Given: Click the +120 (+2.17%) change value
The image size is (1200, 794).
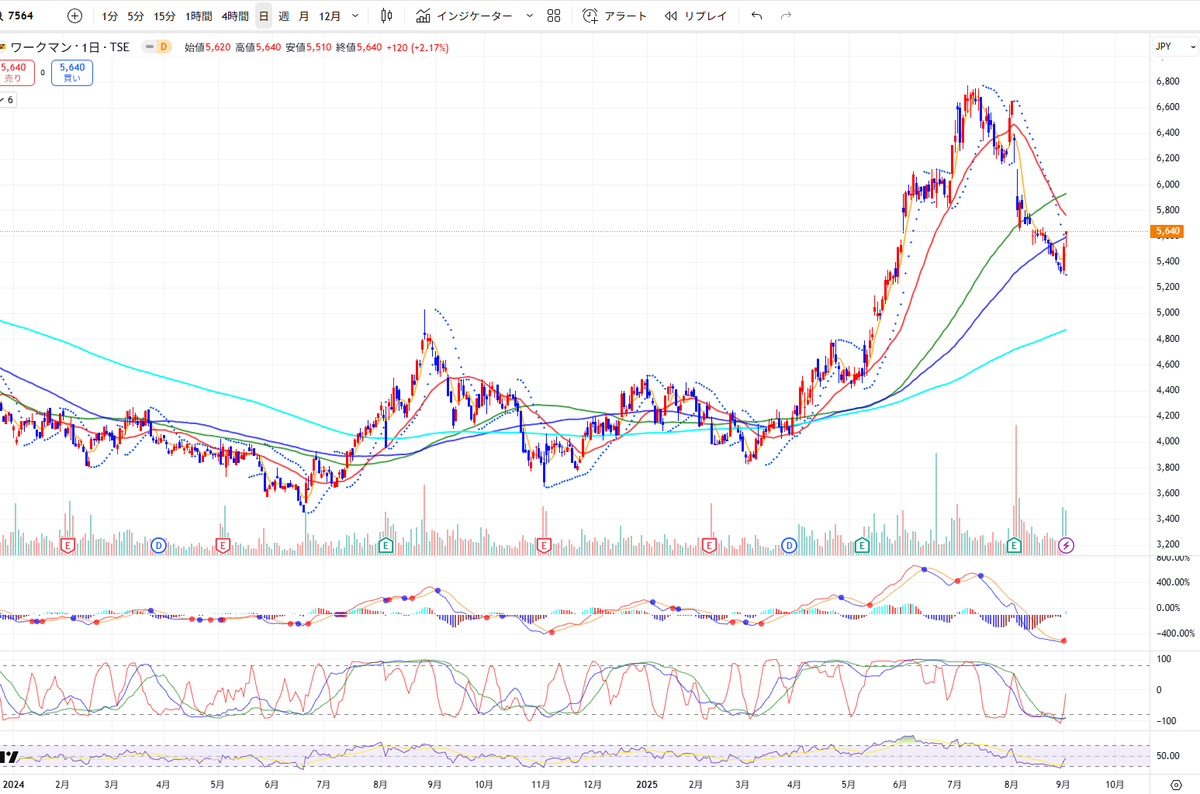Looking at the screenshot, I should [418, 47].
